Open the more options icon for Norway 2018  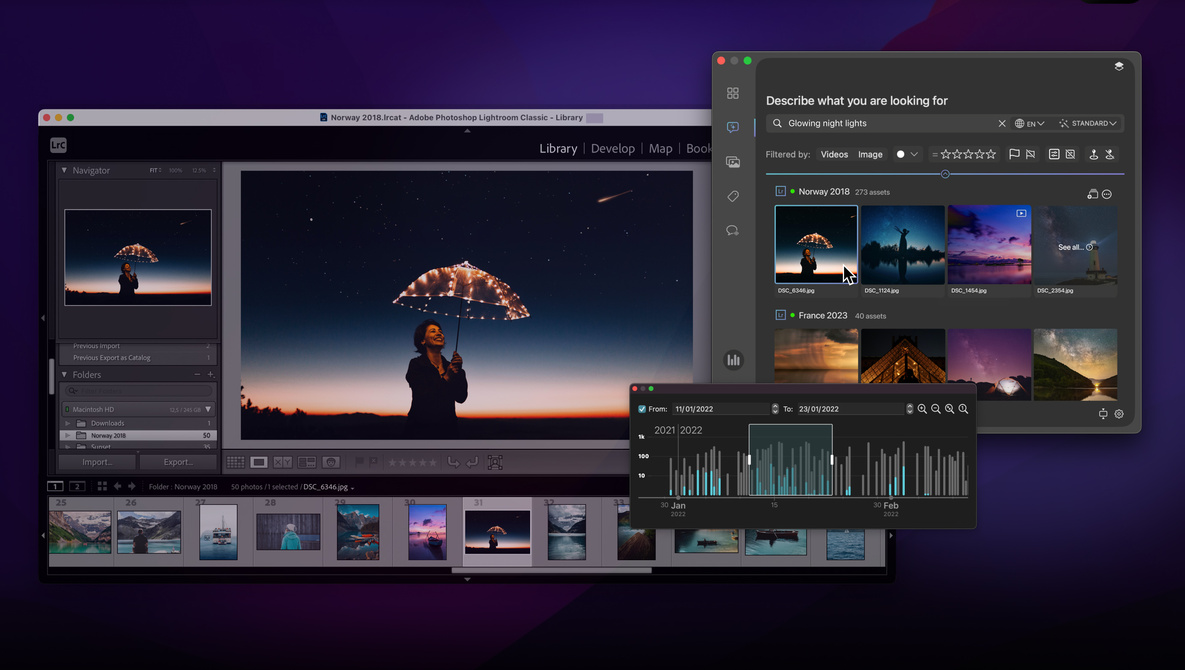[x=1106, y=194]
